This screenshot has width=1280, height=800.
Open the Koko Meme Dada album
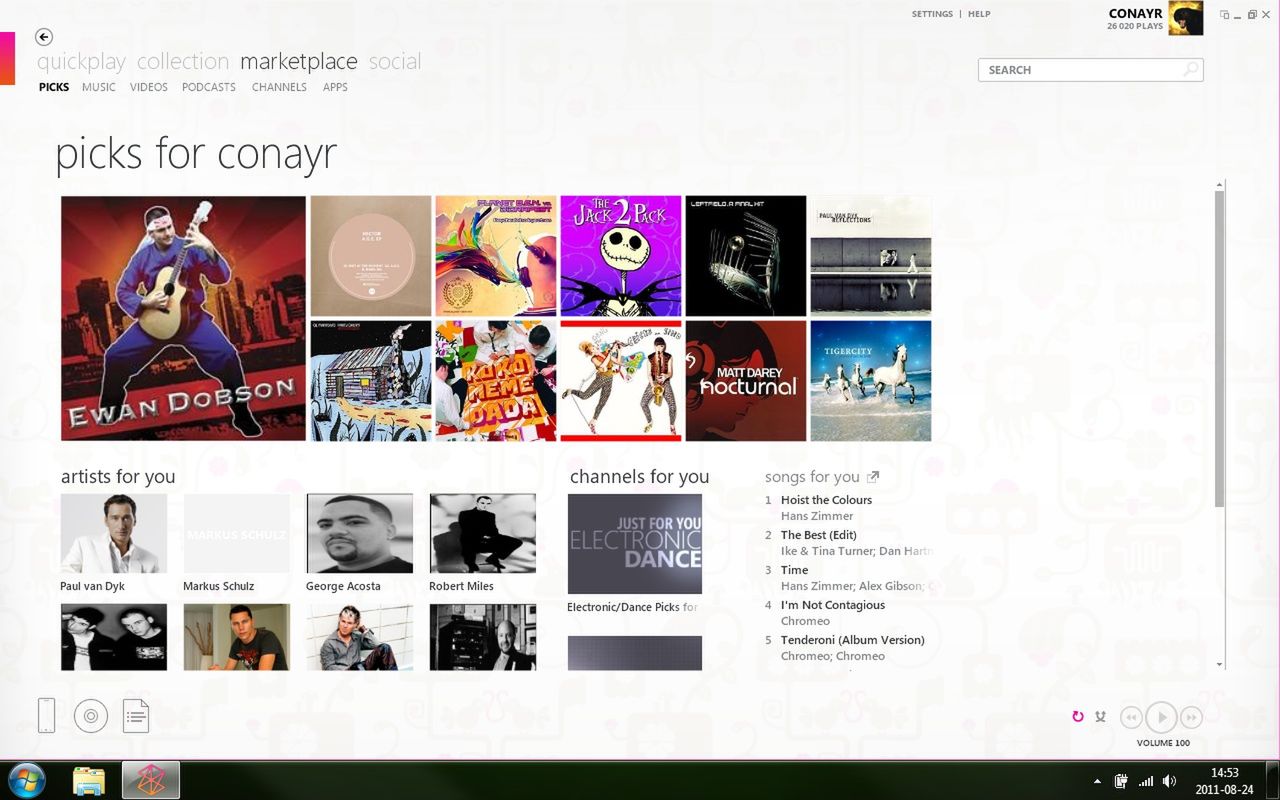496,381
